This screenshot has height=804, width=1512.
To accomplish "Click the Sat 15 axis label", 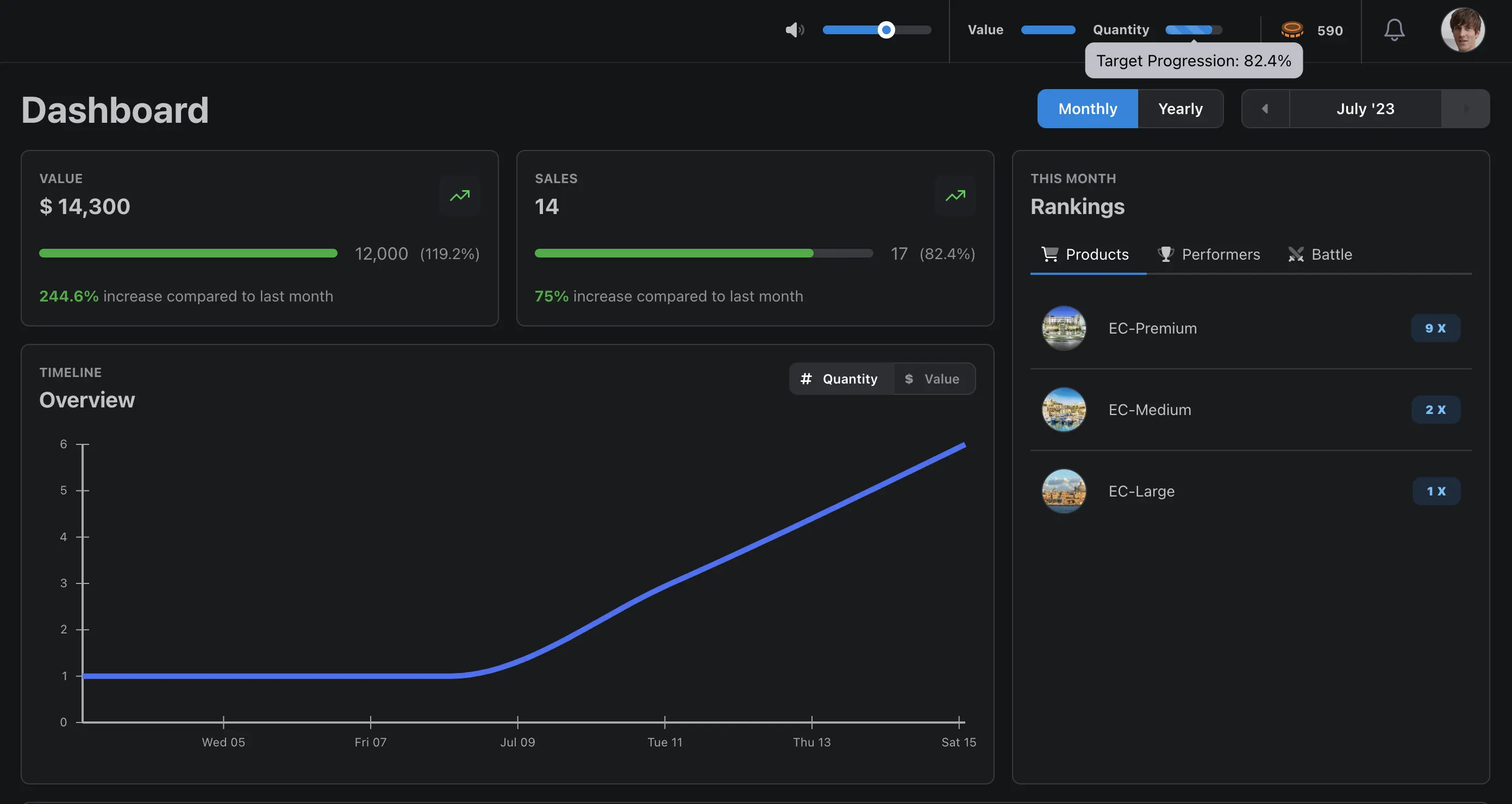I will coord(959,743).
